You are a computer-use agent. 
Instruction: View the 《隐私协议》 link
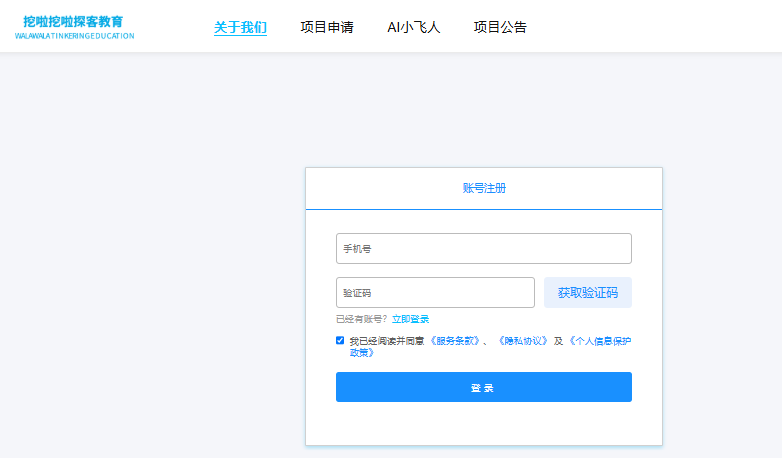522,341
